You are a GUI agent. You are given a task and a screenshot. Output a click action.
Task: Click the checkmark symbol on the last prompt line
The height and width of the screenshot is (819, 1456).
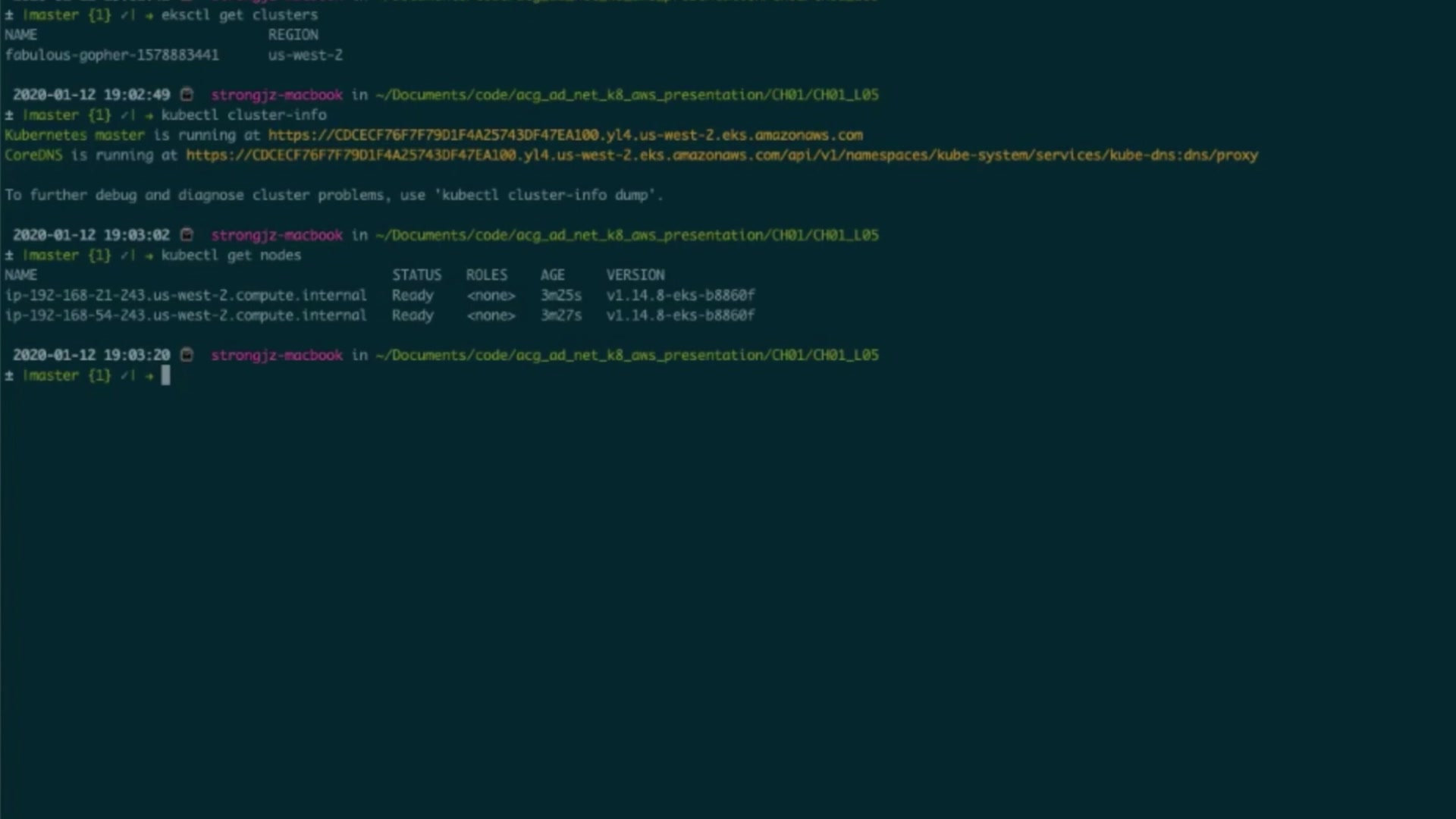pyautogui.click(x=124, y=375)
